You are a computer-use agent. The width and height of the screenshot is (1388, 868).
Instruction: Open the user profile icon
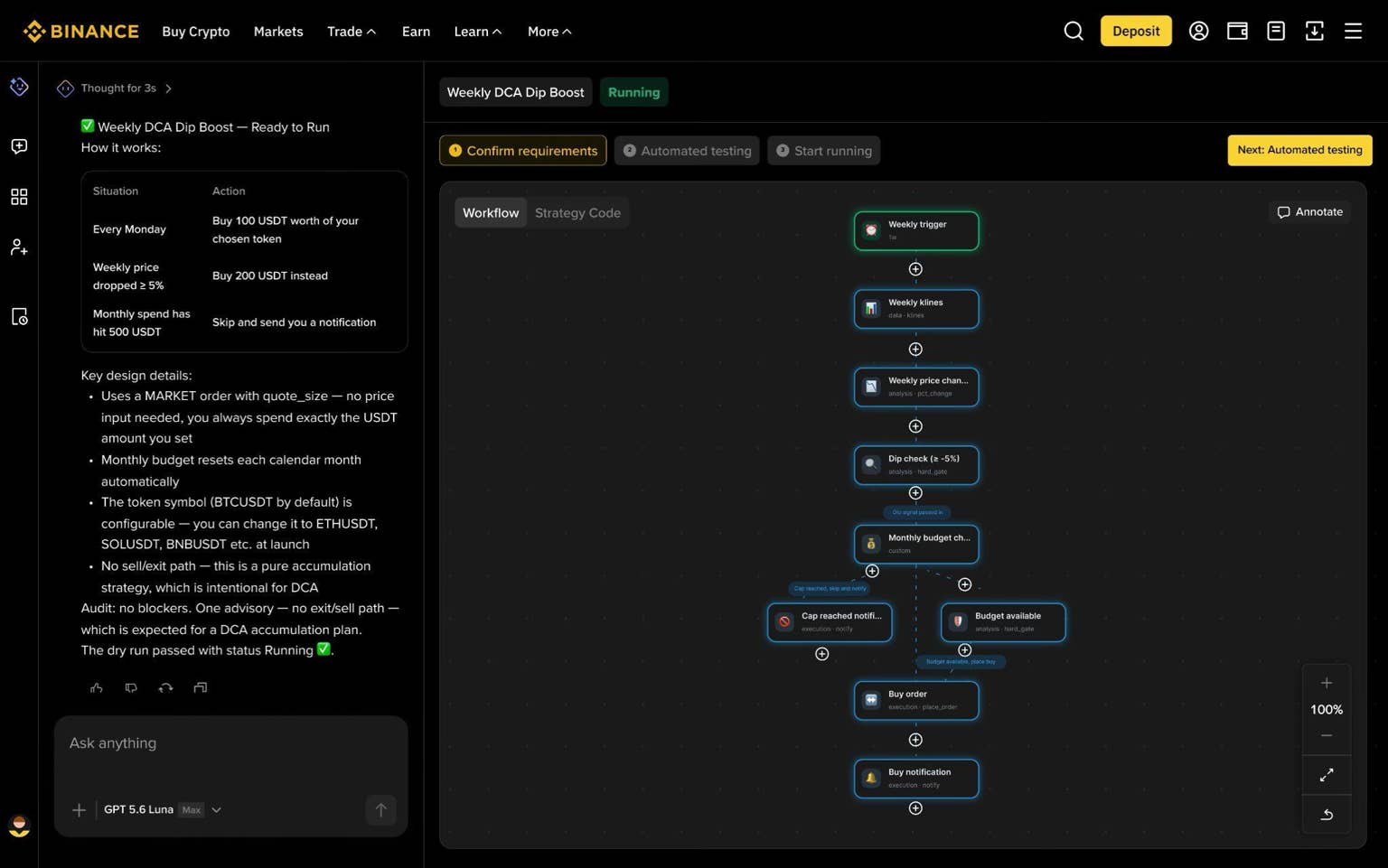click(1198, 32)
